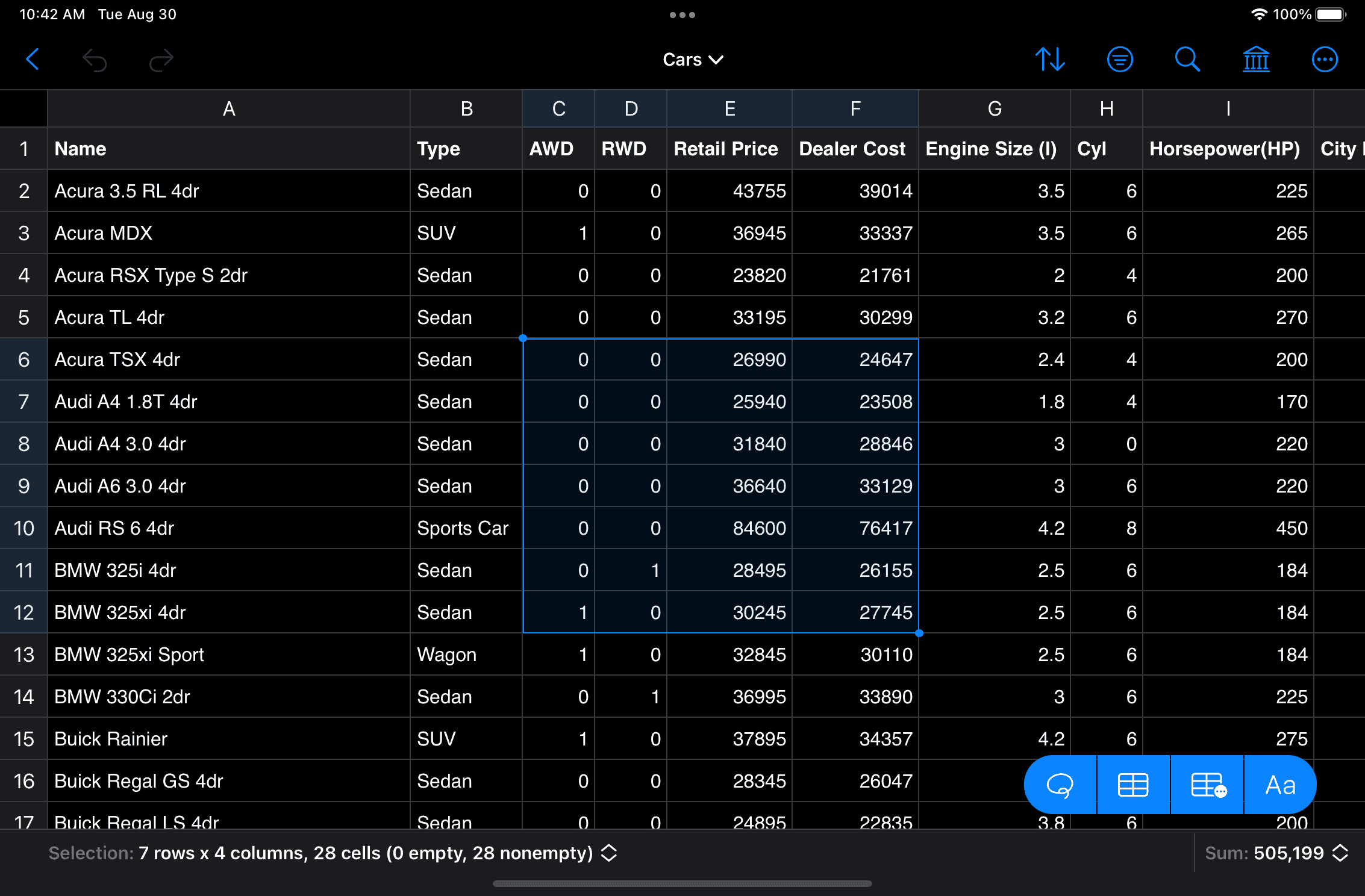The height and width of the screenshot is (896, 1365).
Task: Click the Dealer Cost header cell
Action: point(855,149)
